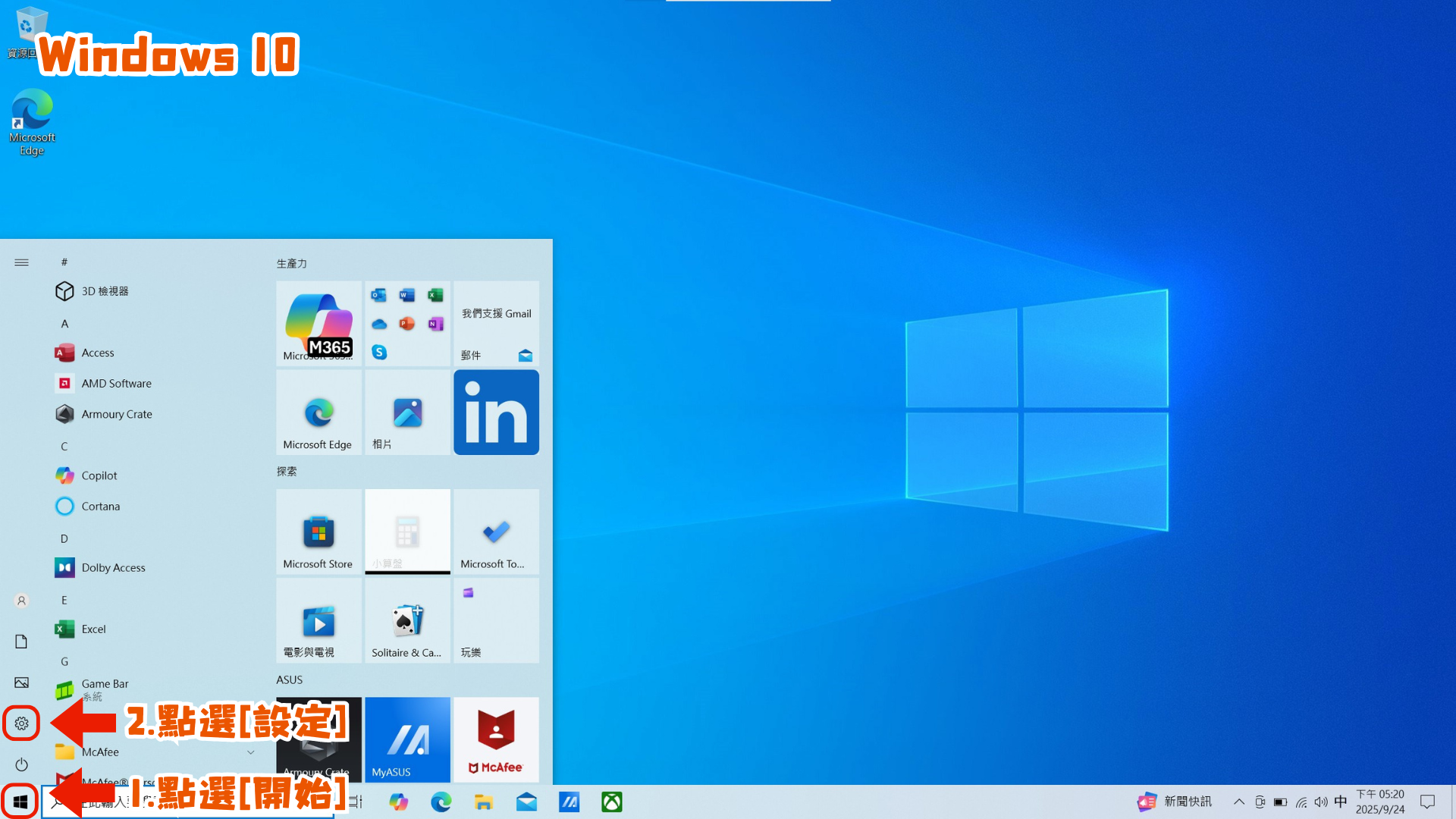Show hidden system tray icons
Screen dimensions: 1456x819
[1239, 802]
